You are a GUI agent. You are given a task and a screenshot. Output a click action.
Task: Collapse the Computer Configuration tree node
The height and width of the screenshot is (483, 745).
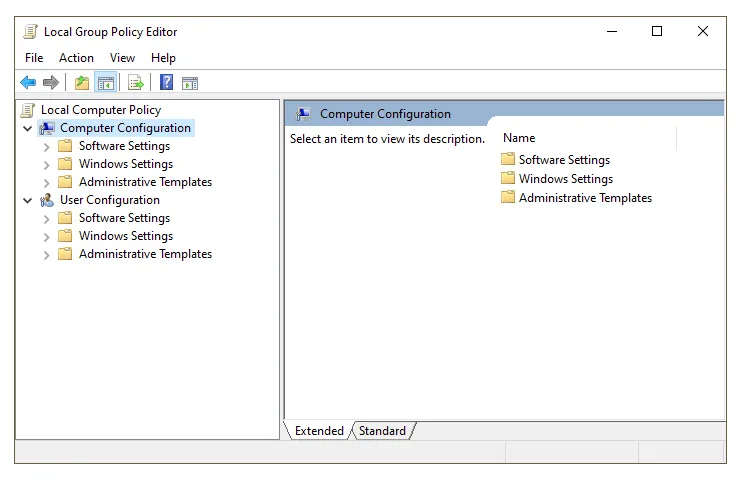tap(28, 128)
